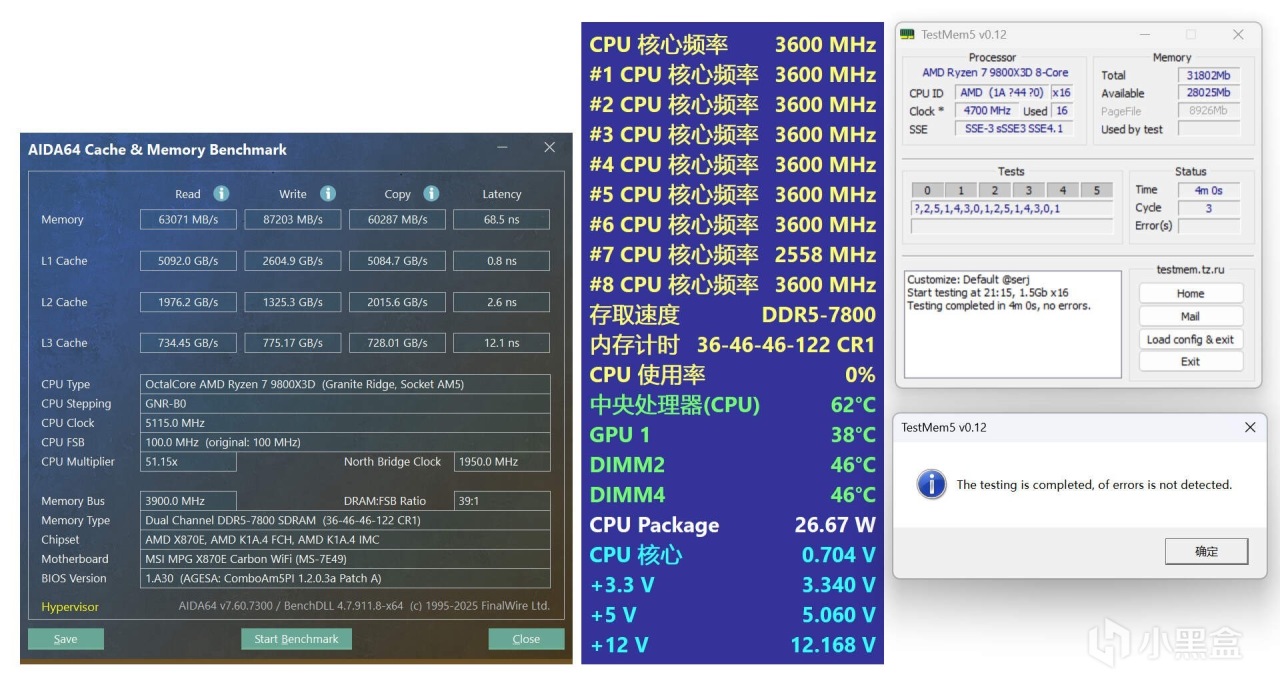Click the Clock 4700 MHz field in TestMem5

pyautogui.click(x=987, y=111)
